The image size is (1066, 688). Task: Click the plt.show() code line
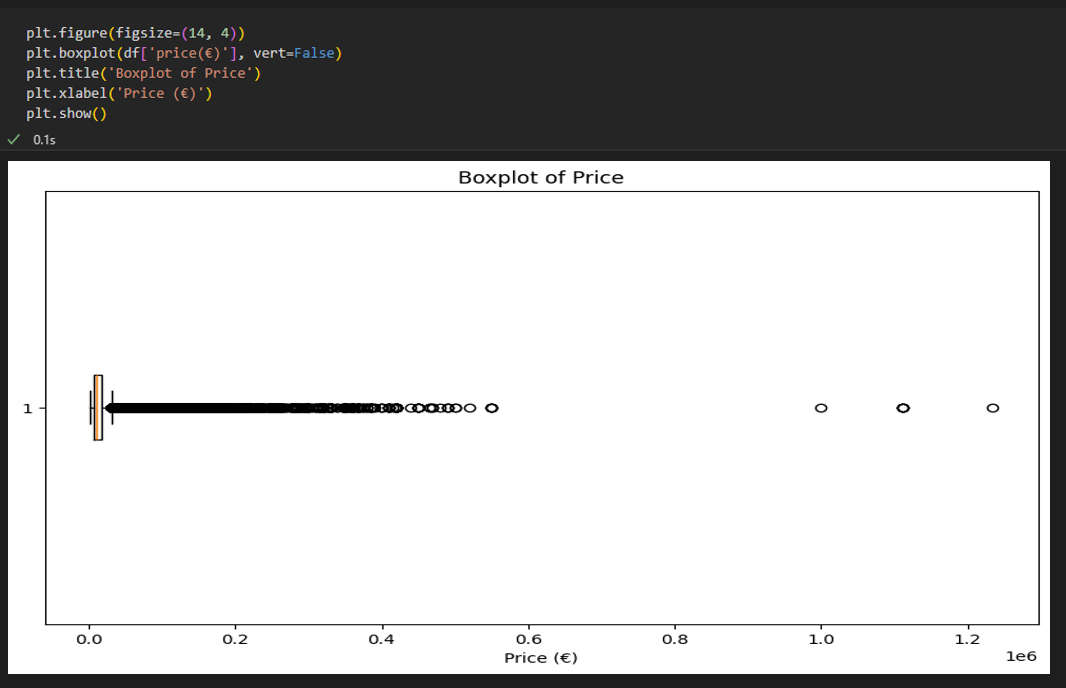(x=67, y=113)
